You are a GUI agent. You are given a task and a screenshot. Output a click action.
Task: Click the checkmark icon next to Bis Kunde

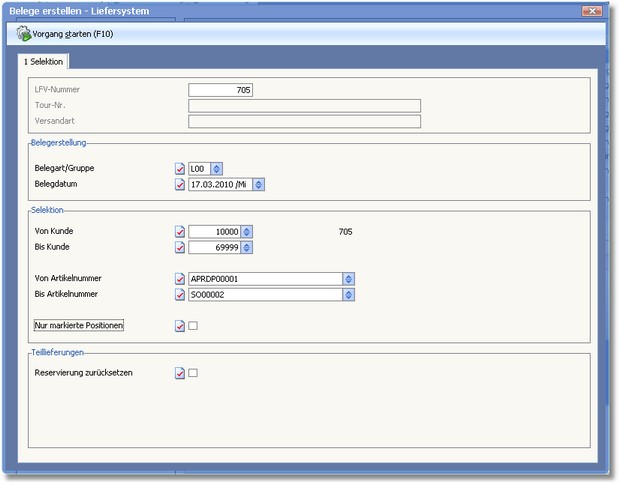click(180, 247)
